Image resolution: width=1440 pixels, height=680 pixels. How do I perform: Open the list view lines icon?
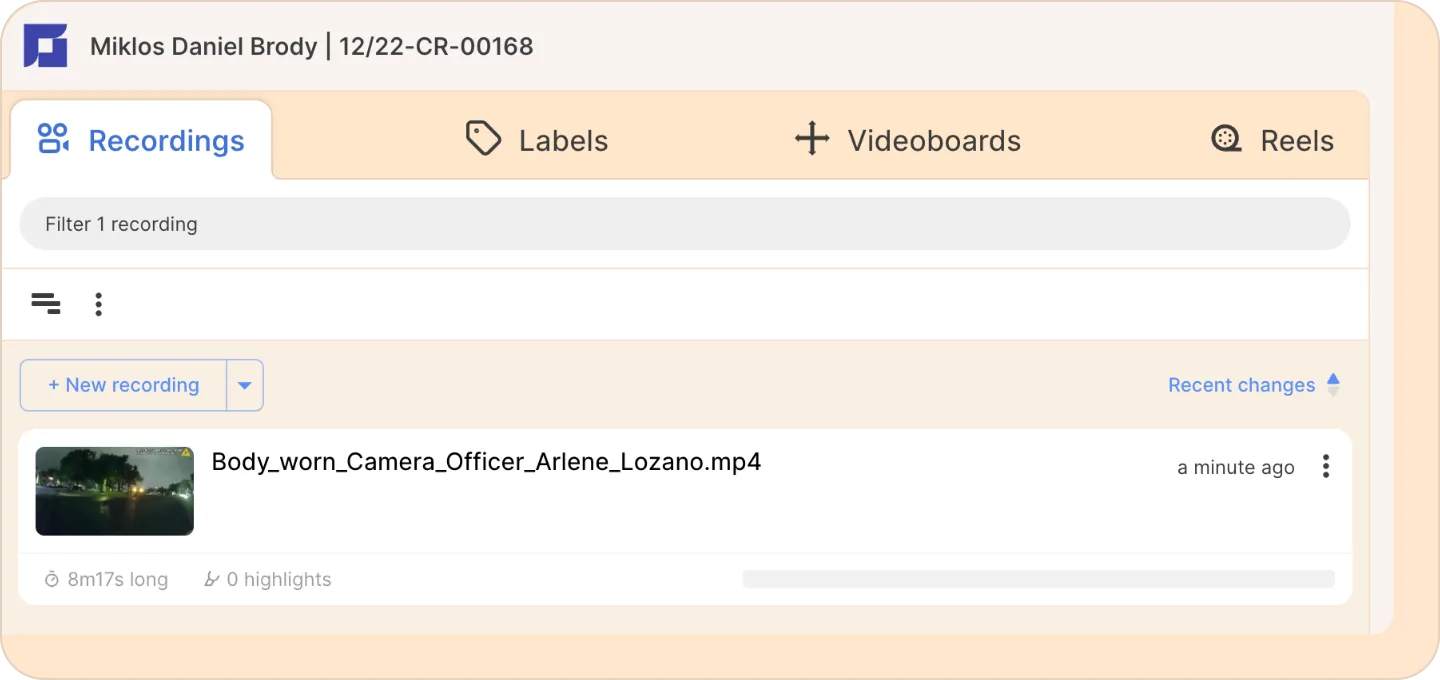pos(46,304)
